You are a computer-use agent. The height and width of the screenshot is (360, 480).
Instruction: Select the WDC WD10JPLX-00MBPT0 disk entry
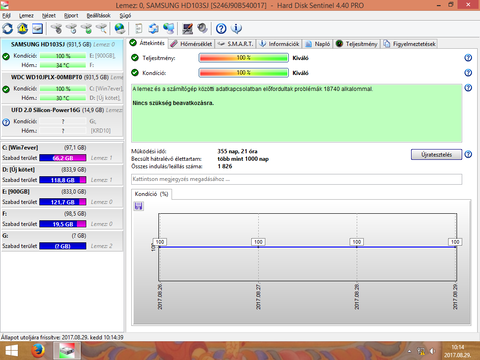pos(62,88)
